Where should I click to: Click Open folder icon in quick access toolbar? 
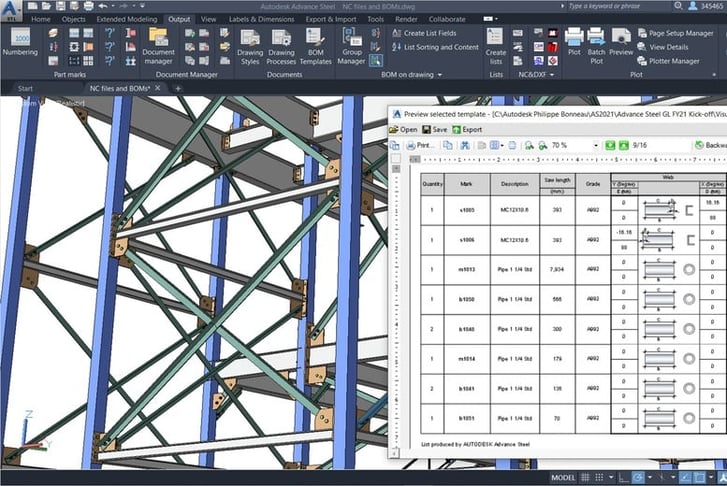[x=46, y=6]
